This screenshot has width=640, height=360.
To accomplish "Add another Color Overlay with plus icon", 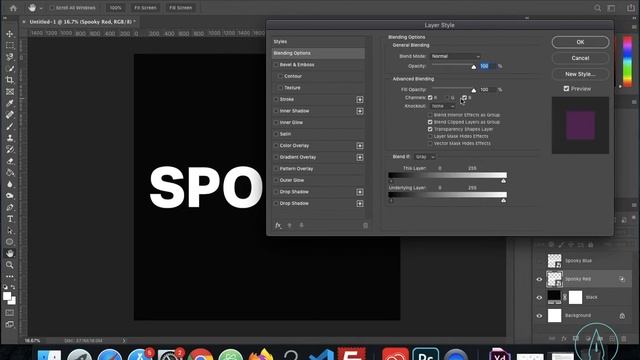I will click(360, 146).
